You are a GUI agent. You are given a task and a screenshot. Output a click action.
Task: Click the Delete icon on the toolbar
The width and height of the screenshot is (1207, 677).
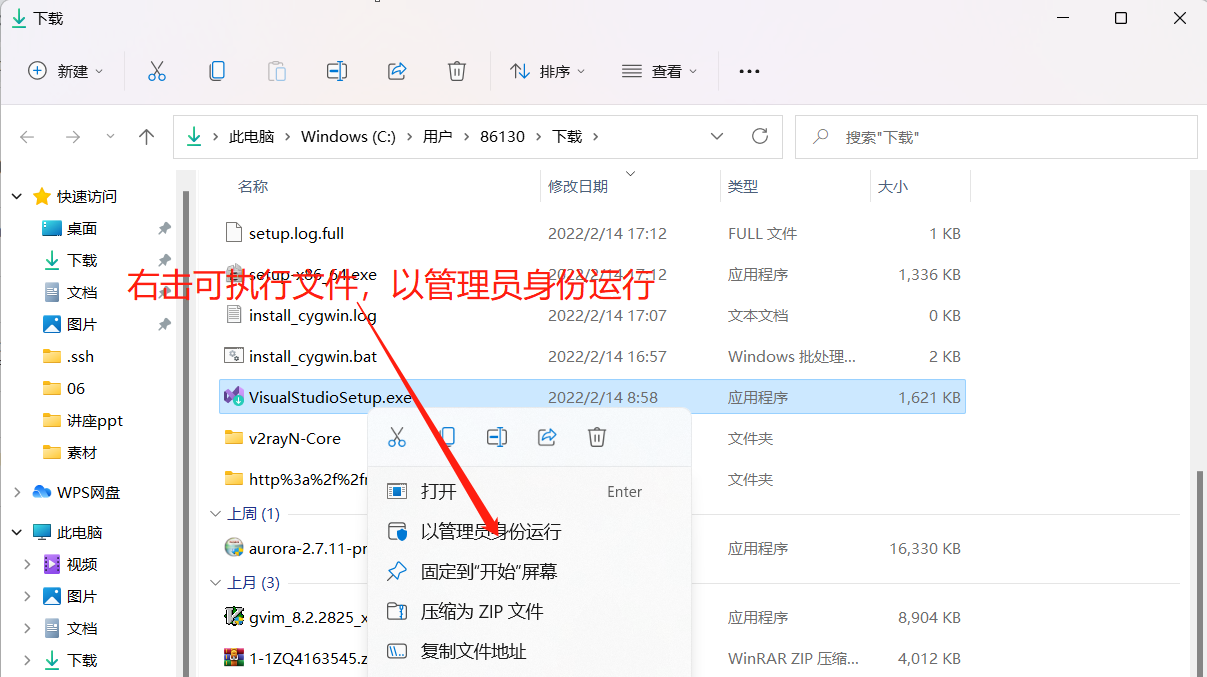457,70
